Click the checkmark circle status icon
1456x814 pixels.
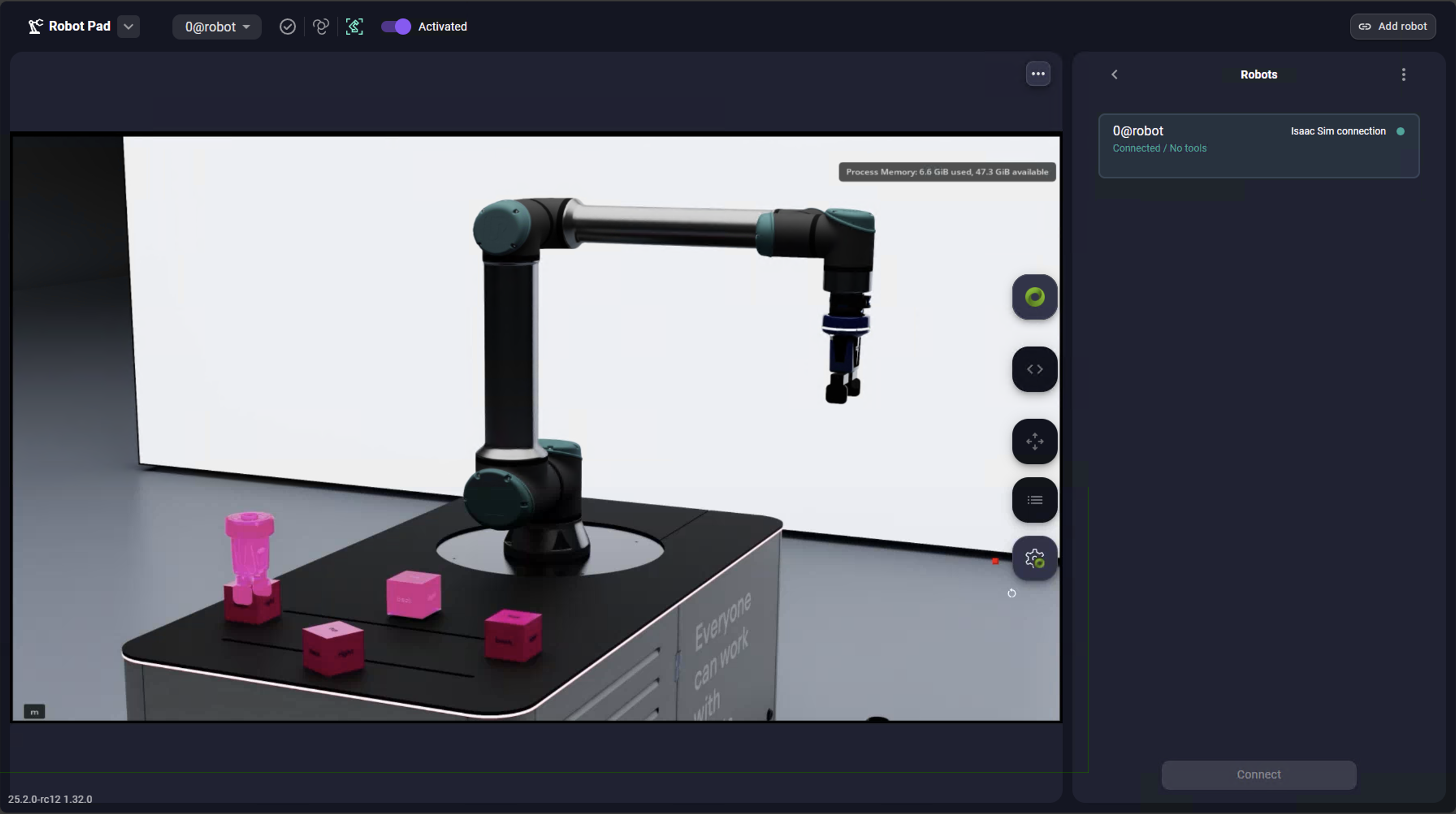click(x=287, y=26)
